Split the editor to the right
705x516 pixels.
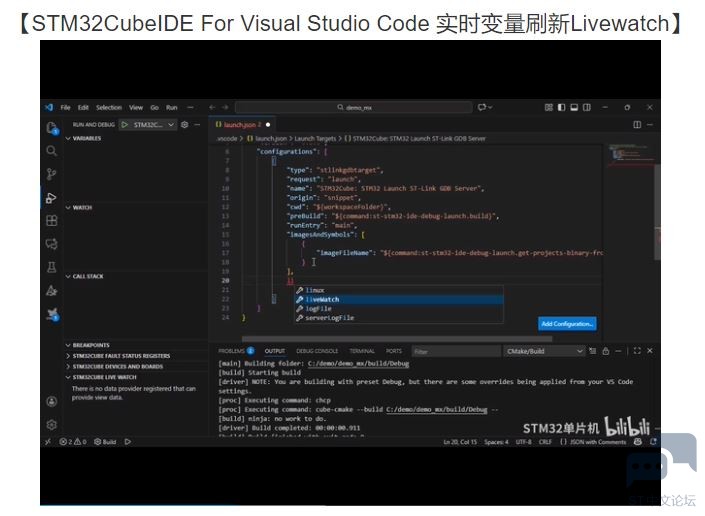(x=637, y=124)
